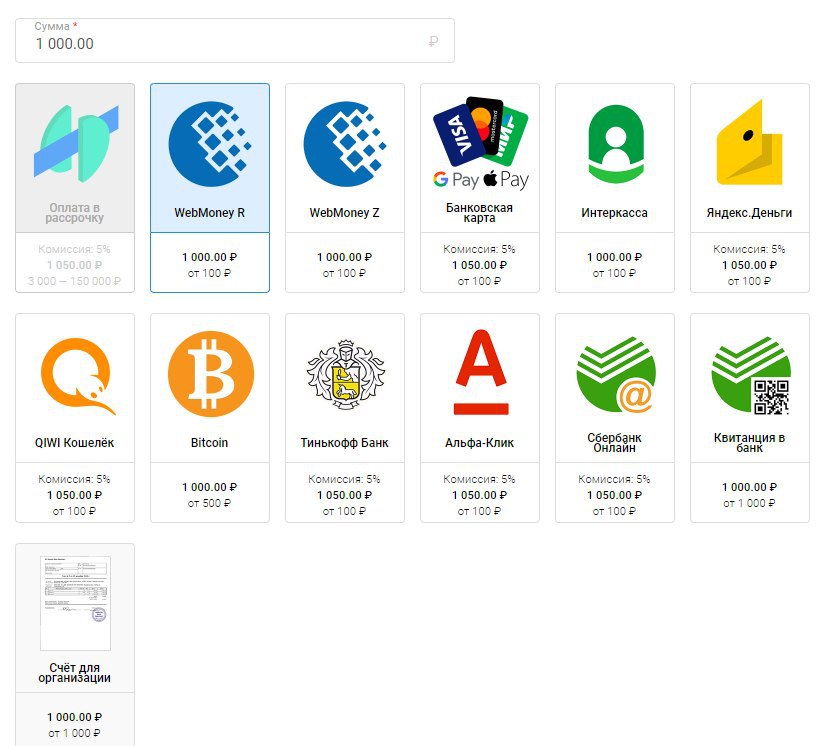Focus the Сумма amount input field
The width and height of the screenshot is (825, 746).
coord(235,41)
